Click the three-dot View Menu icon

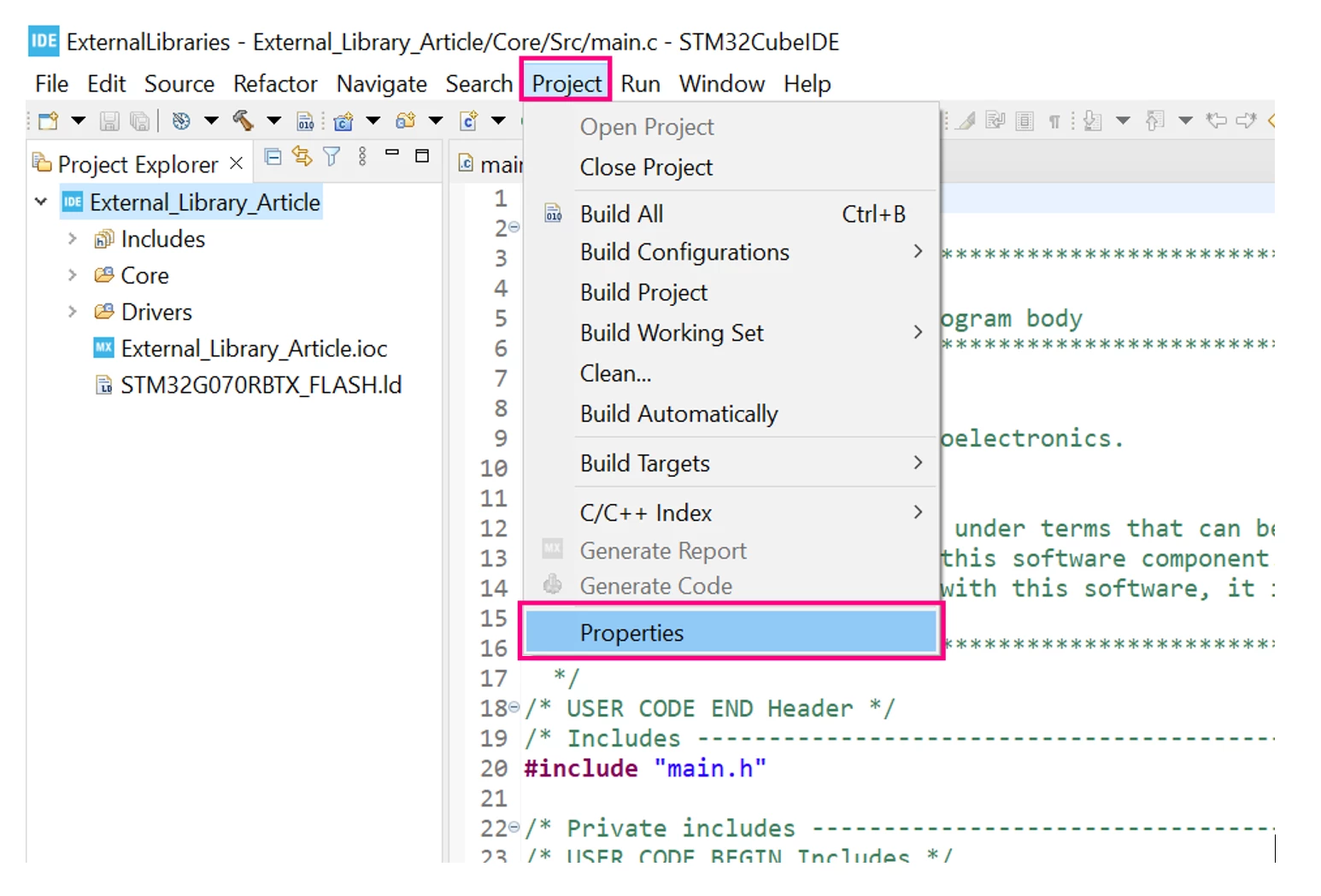tap(362, 156)
